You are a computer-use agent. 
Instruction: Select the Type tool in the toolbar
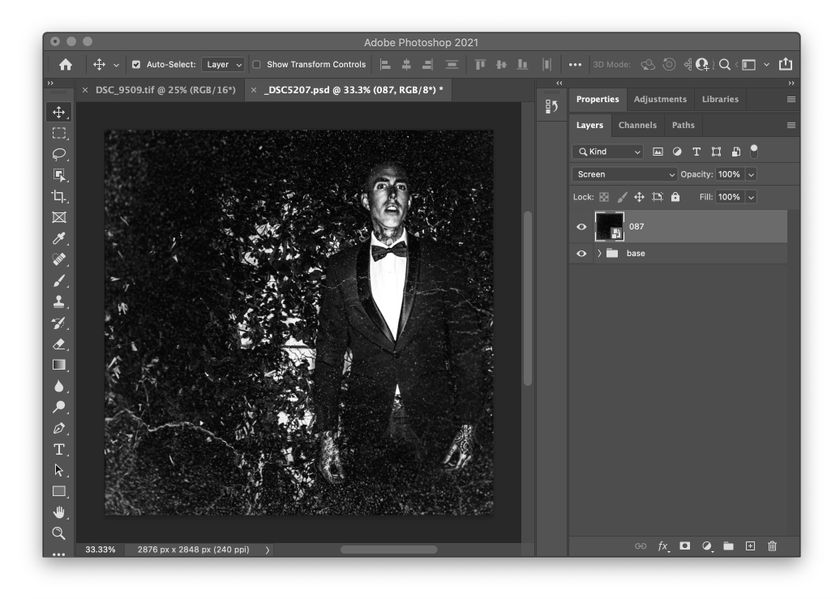pyautogui.click(x=59, y=451)
